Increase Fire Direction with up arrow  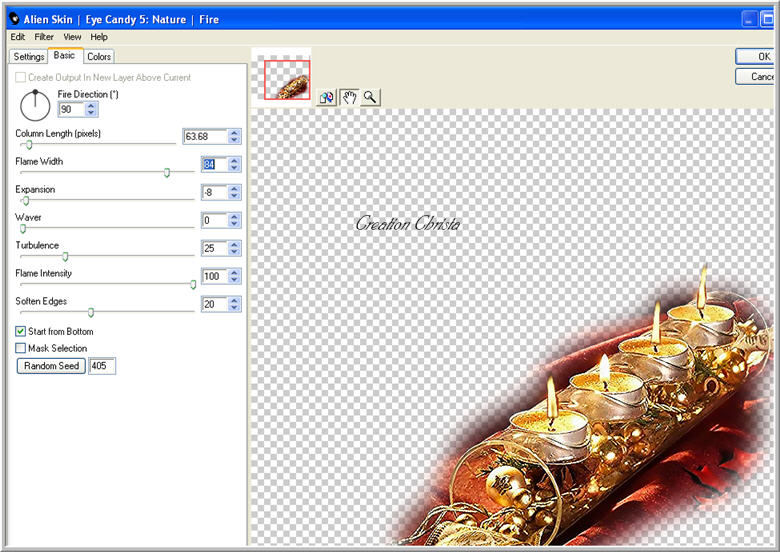[x=91, y=106]
